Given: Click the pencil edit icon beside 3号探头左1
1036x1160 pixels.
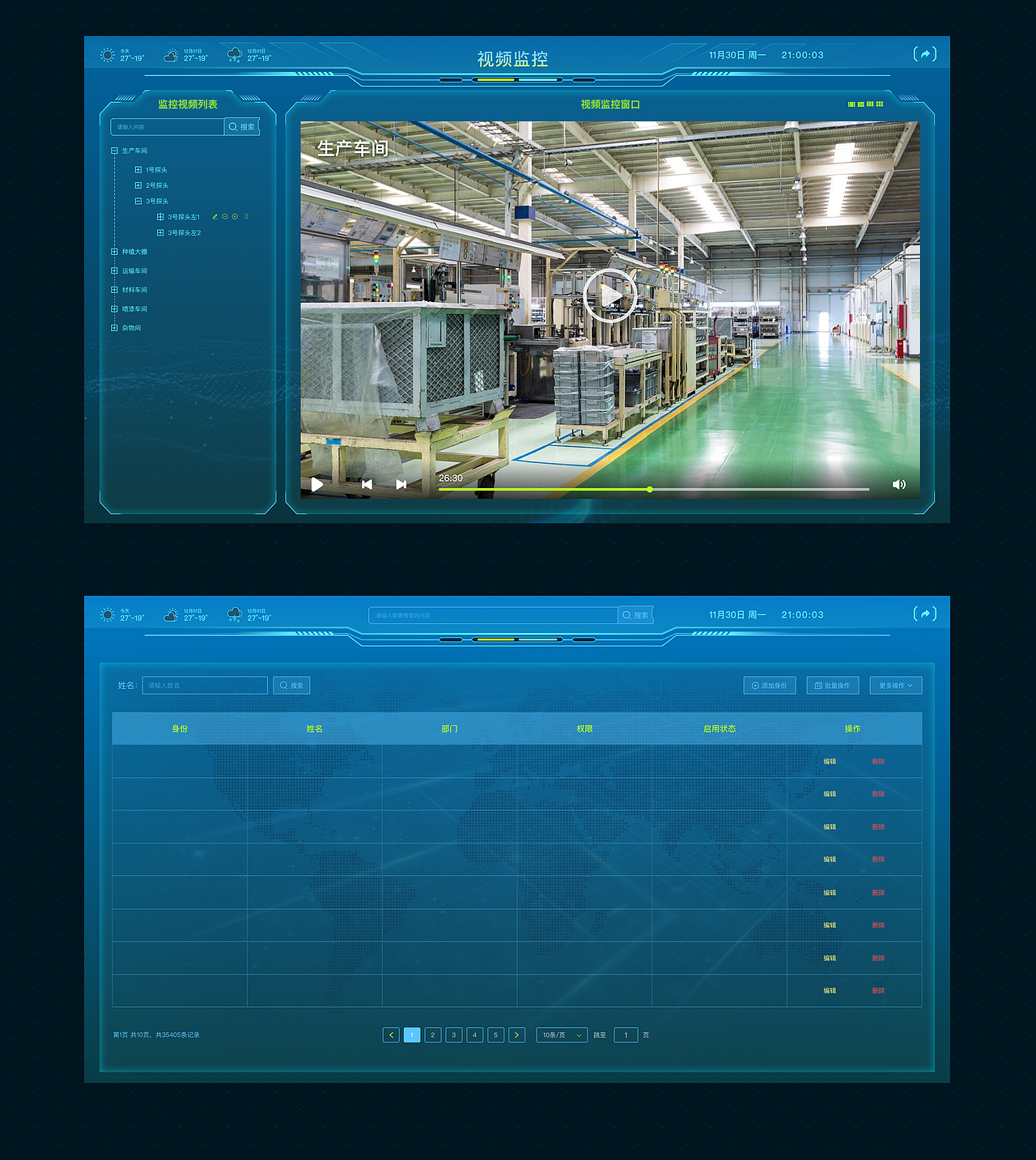Looking at the screenshot, I should click(x=214, y=217).
